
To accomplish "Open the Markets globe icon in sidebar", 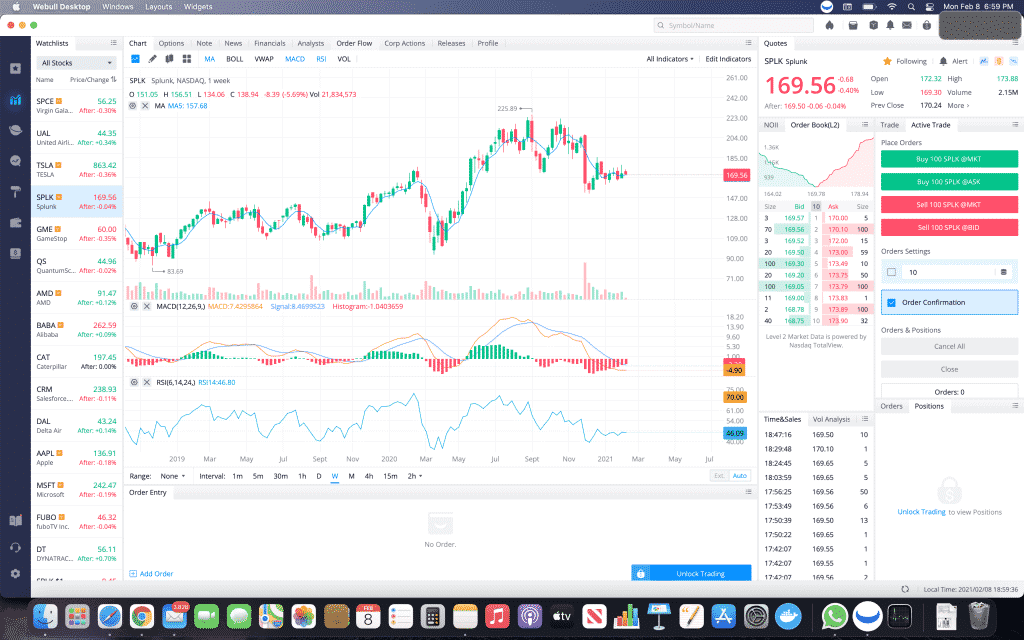I will pos(15,130).
